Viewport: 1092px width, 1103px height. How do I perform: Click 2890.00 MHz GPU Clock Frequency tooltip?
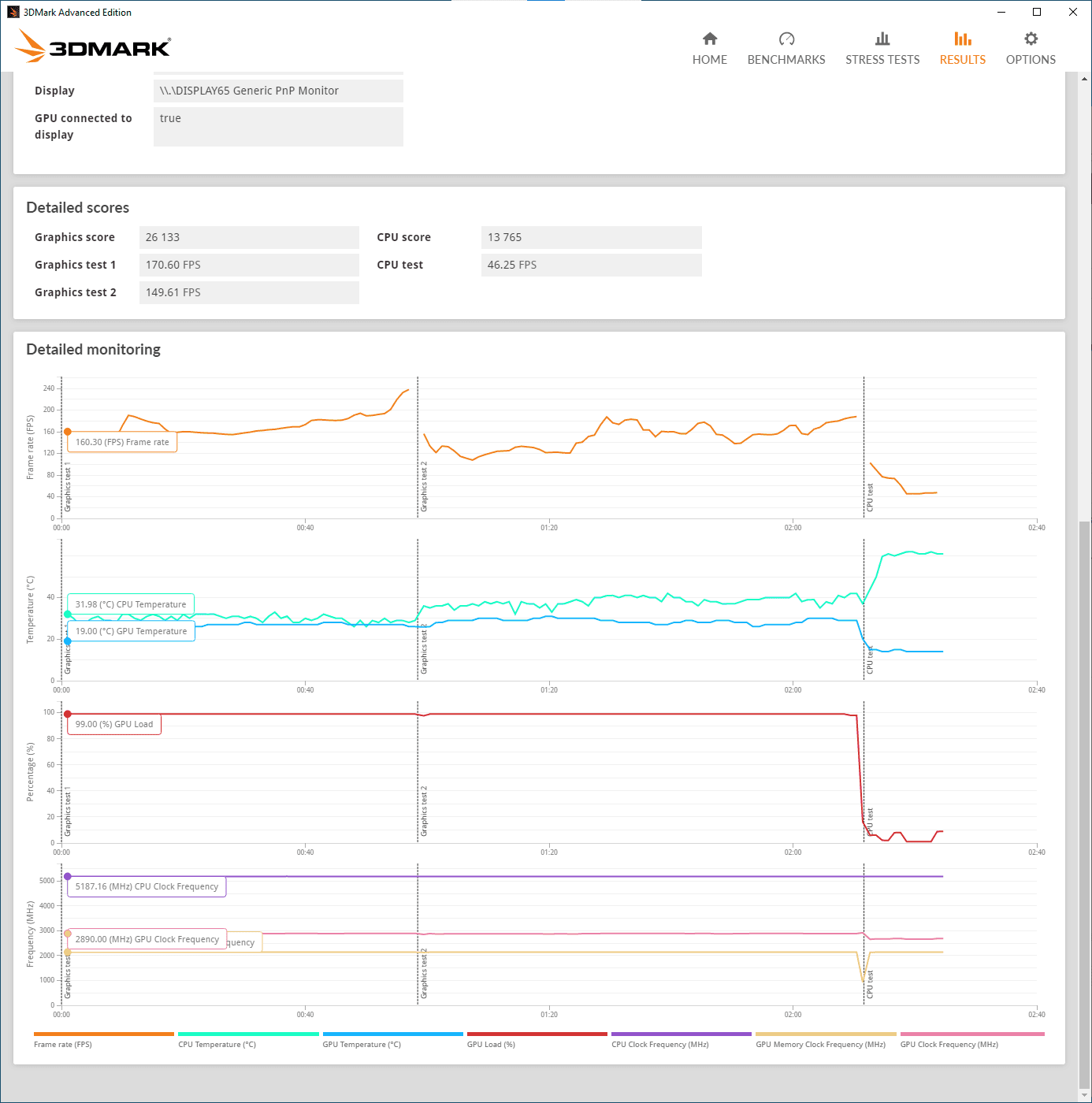coord(147,939)
